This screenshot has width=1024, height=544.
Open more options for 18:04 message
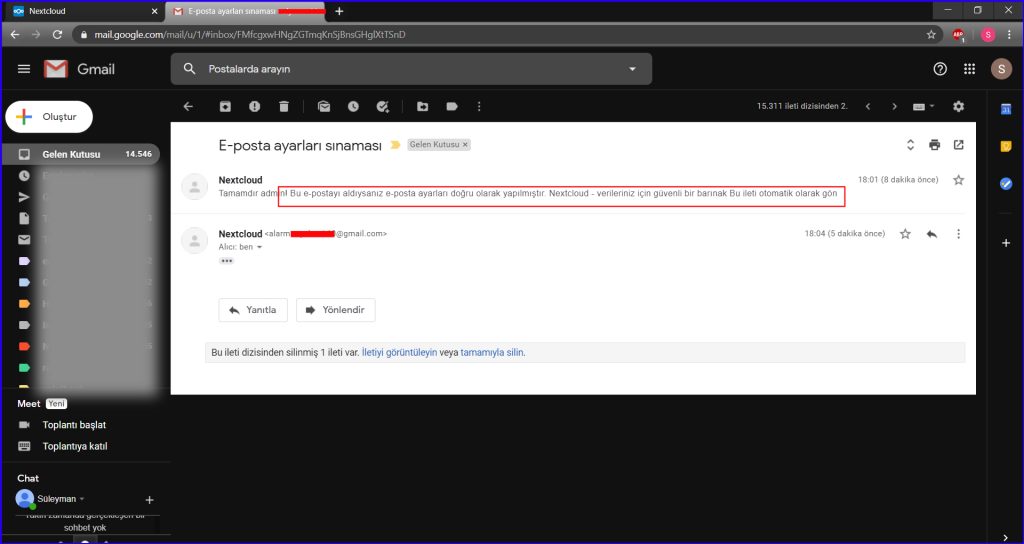click(959, 234)
